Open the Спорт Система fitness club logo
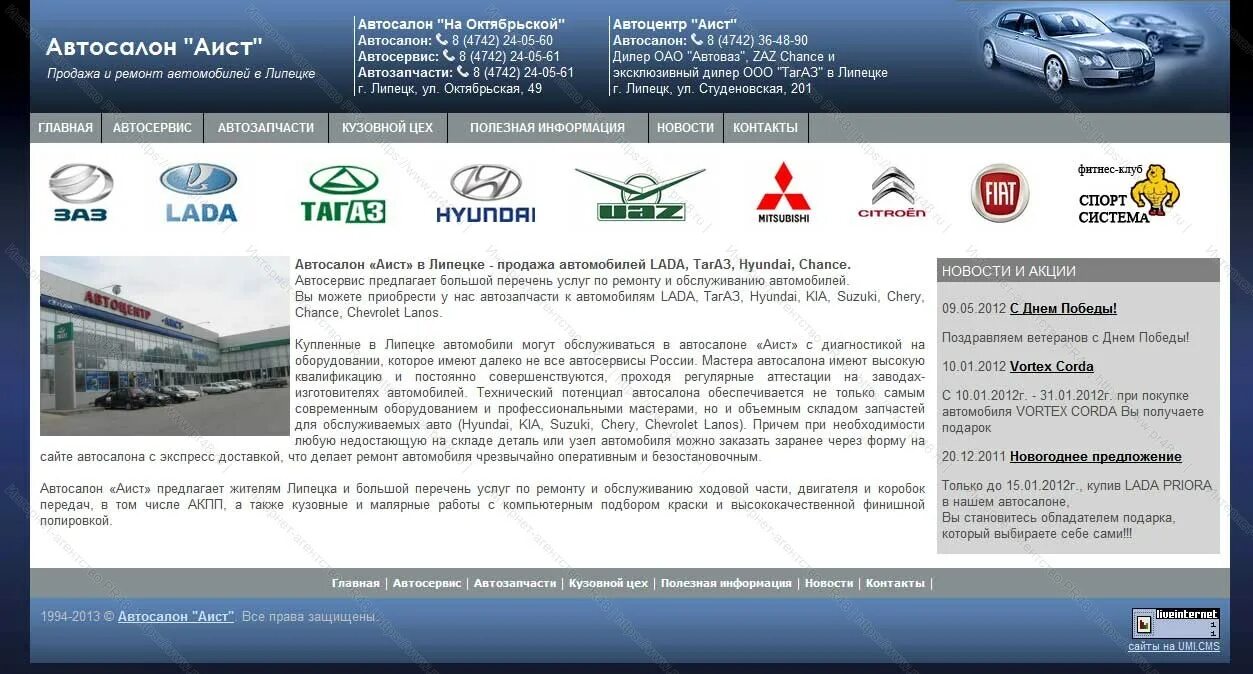Screen dimensions: 1253x674 click(x=1129, y=194)
